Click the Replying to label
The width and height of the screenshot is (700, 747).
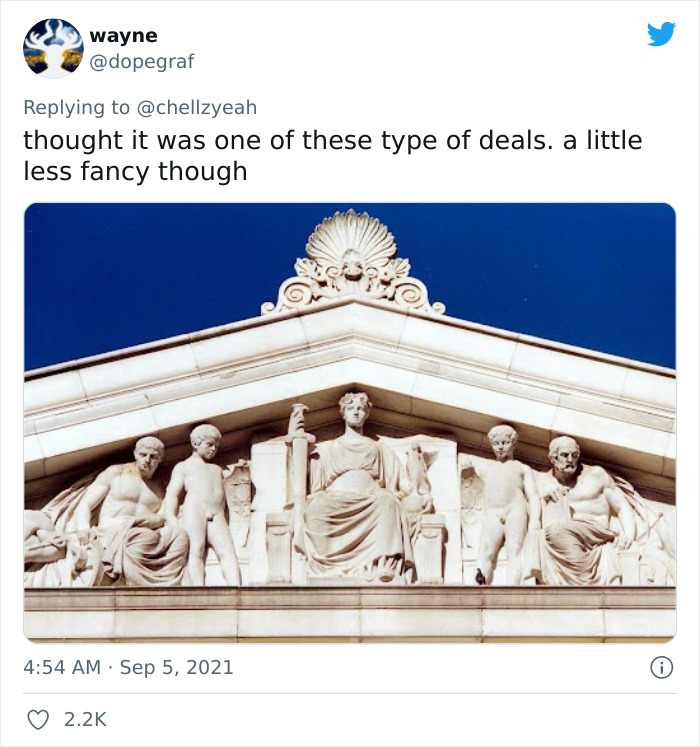76,108
